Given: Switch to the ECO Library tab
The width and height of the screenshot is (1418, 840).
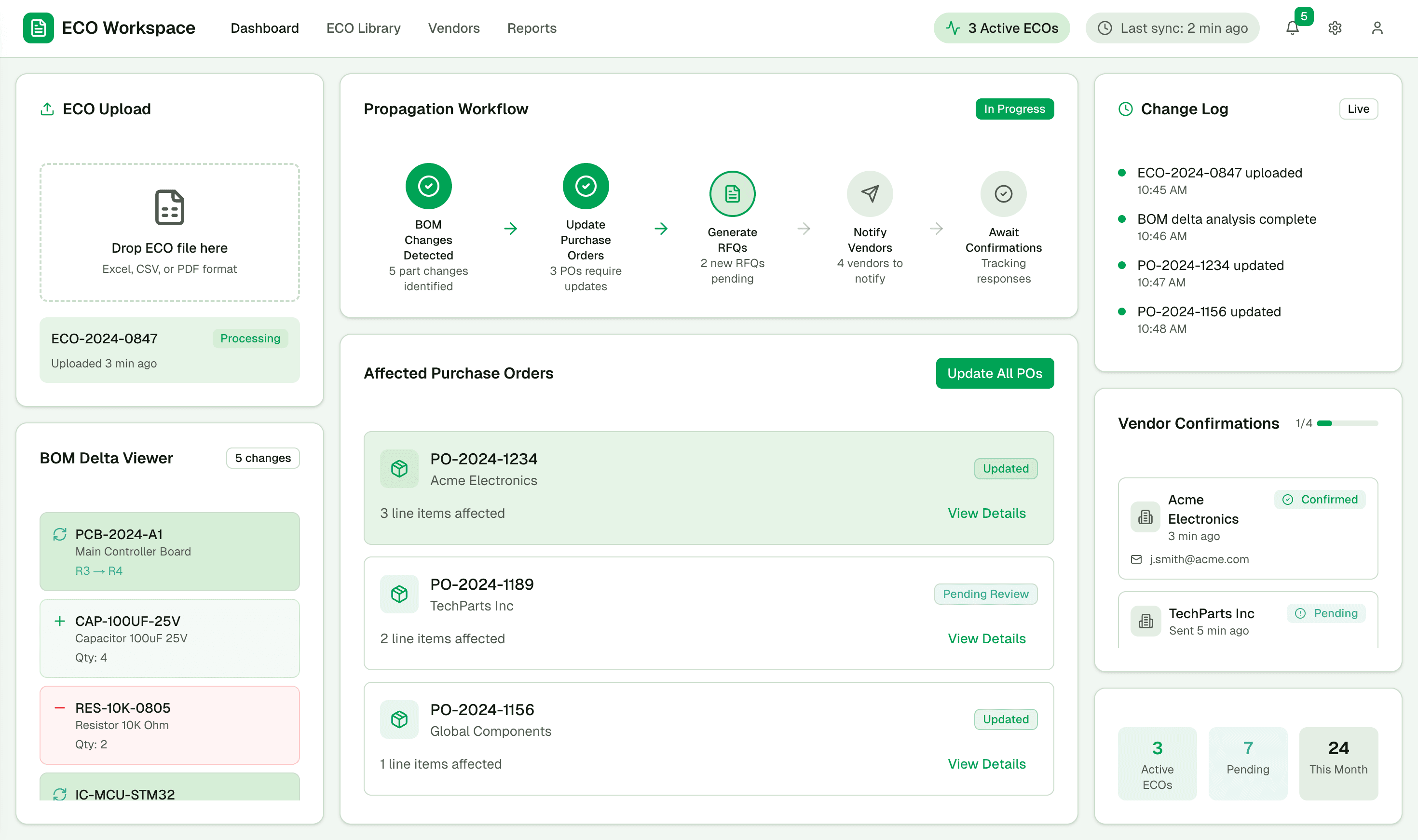Looking at the screenshot, I should click(x=363, y=28).
